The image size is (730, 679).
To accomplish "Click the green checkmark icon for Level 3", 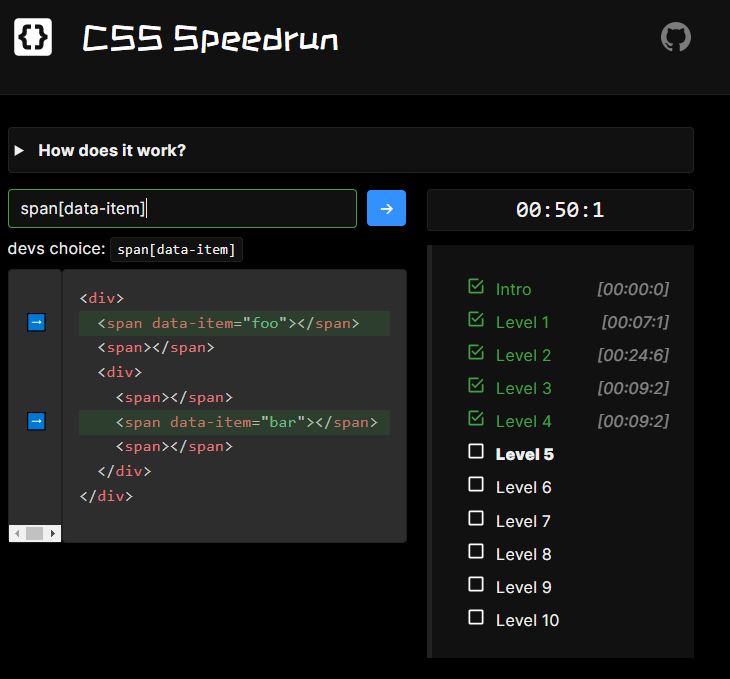I will click(x=476, y=386).
